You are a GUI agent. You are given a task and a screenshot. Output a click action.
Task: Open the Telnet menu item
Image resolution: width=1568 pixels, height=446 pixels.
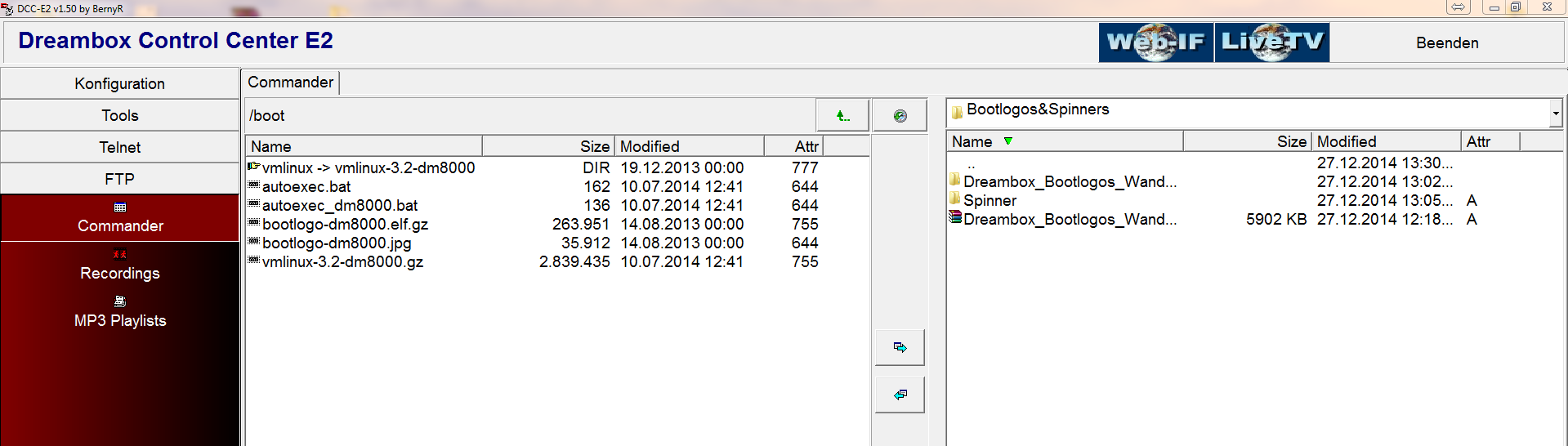[x=120, y=147]
